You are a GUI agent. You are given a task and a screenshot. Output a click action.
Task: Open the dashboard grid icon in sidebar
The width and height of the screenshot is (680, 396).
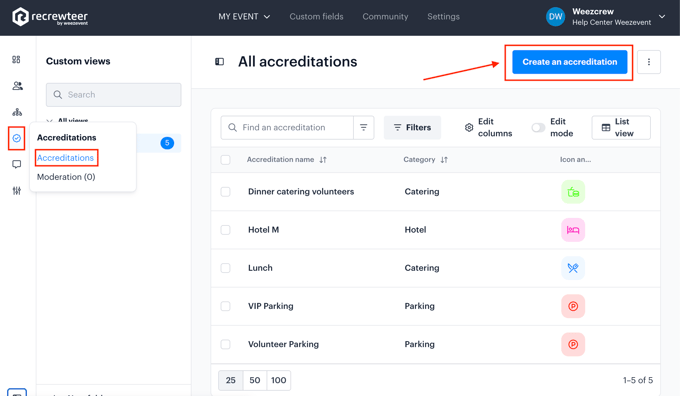16,59
